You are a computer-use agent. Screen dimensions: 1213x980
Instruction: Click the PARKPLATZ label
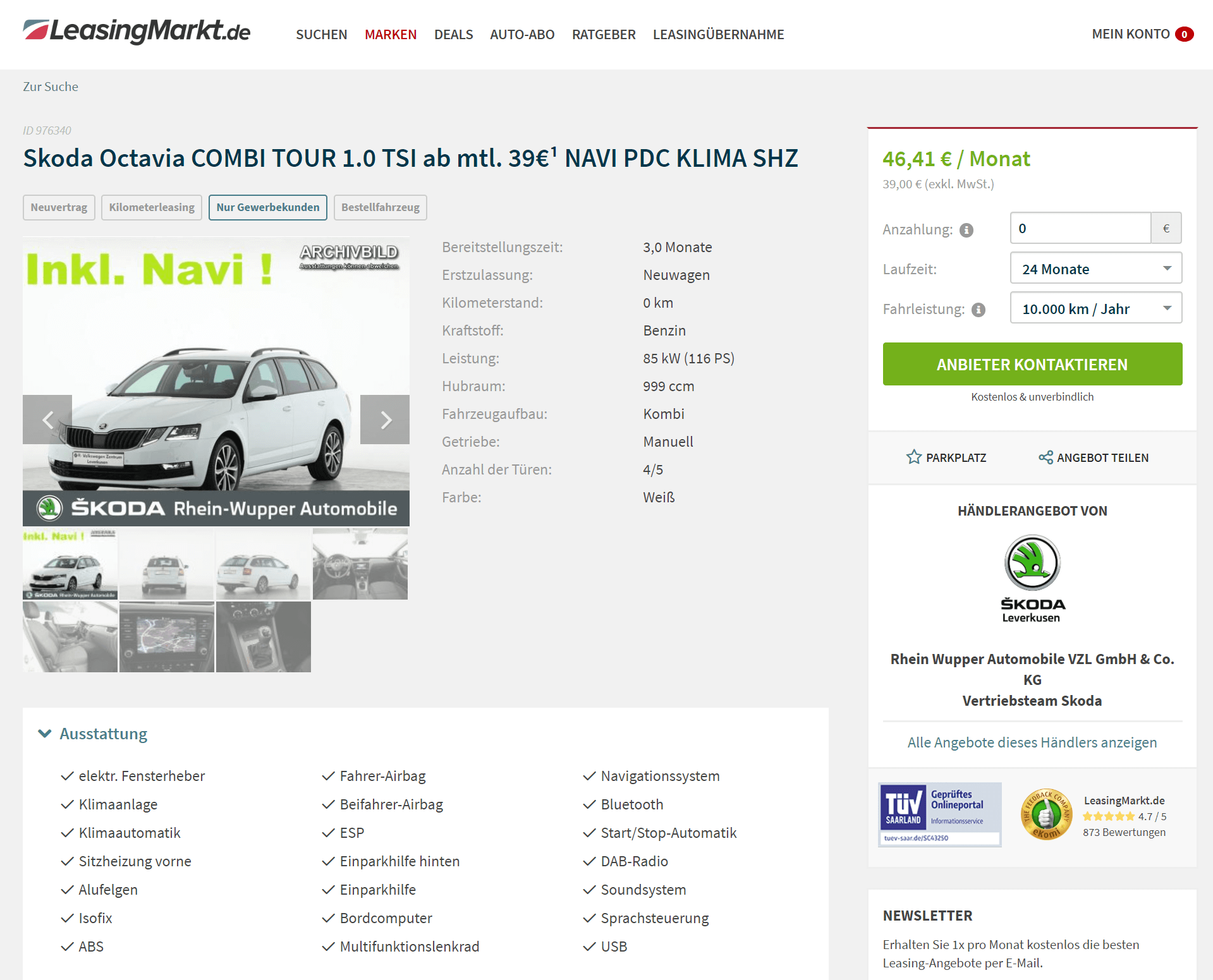956,457
